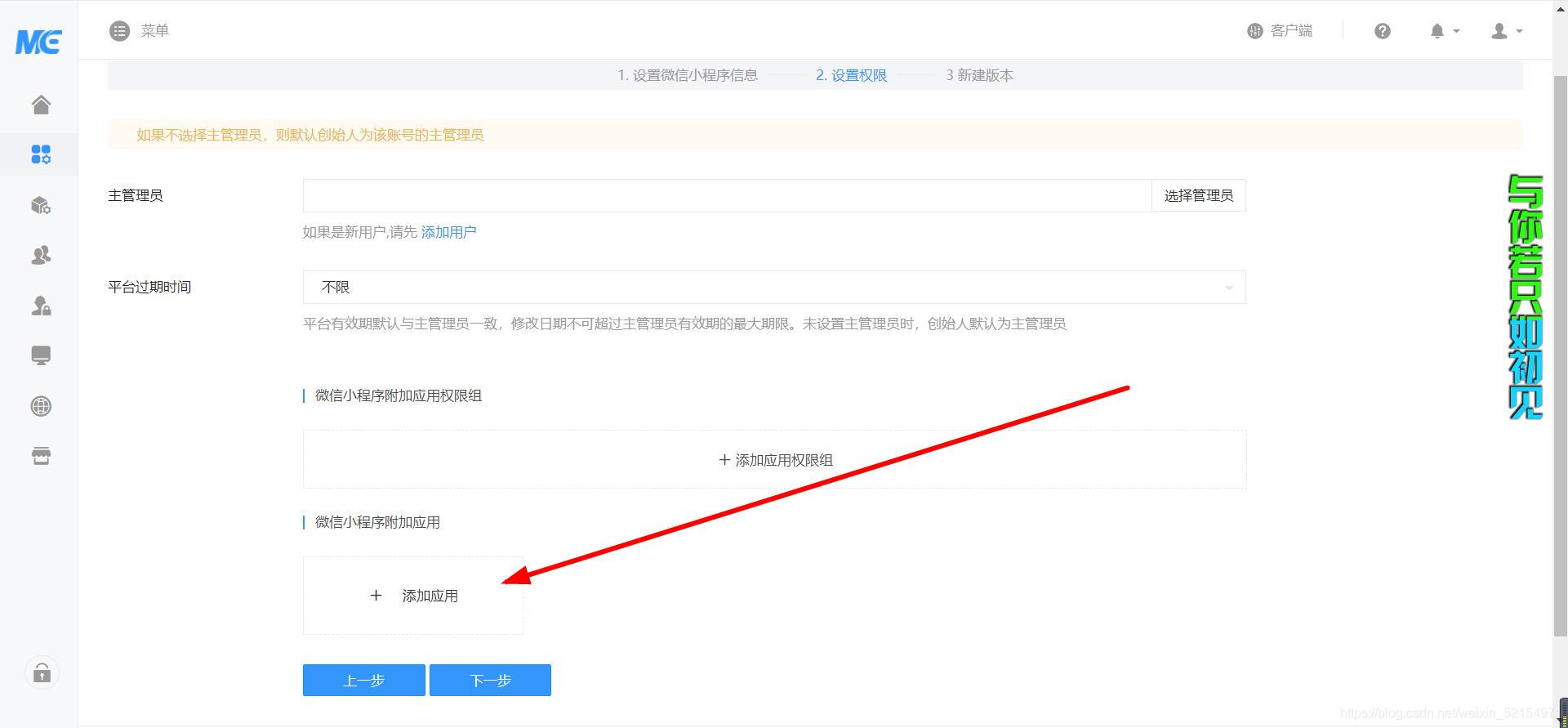
Task: Open the globe icon in sidebar
Action: [41, 406]
